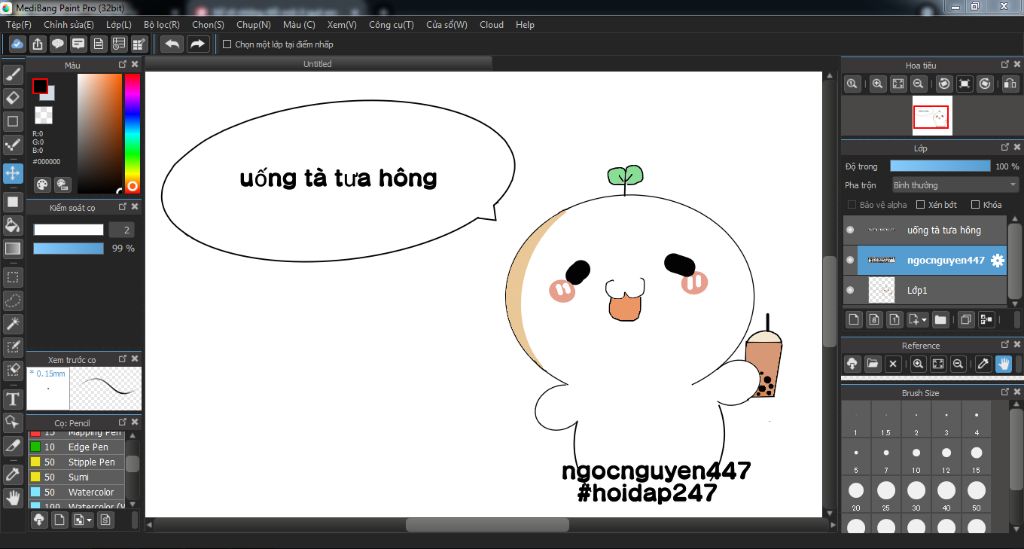
Task: Hide the ngocnguyen447 layer
Action: pyautogui.click(x=850, y=260)
